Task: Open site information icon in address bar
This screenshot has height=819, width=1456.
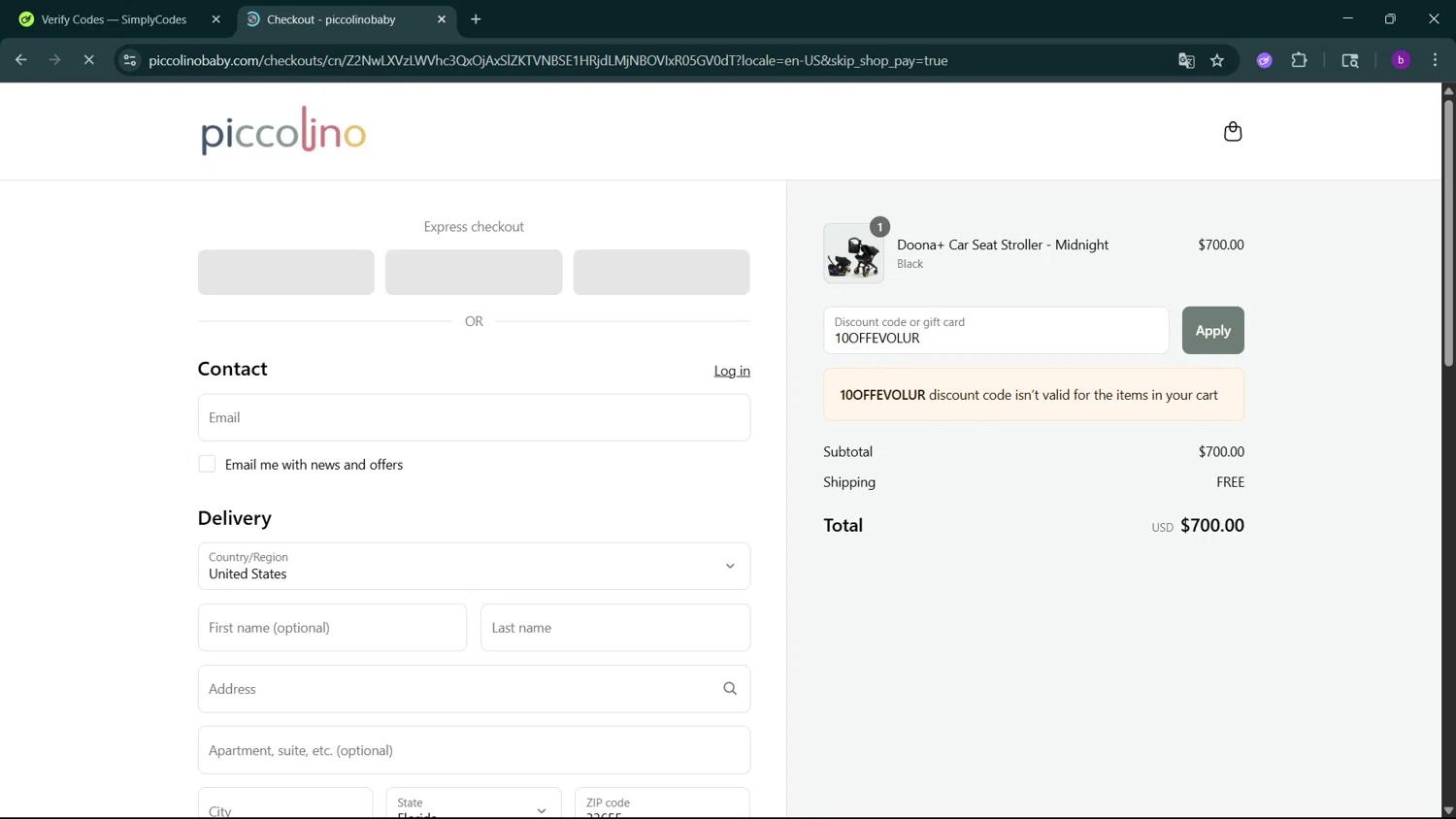Action: 129,60
